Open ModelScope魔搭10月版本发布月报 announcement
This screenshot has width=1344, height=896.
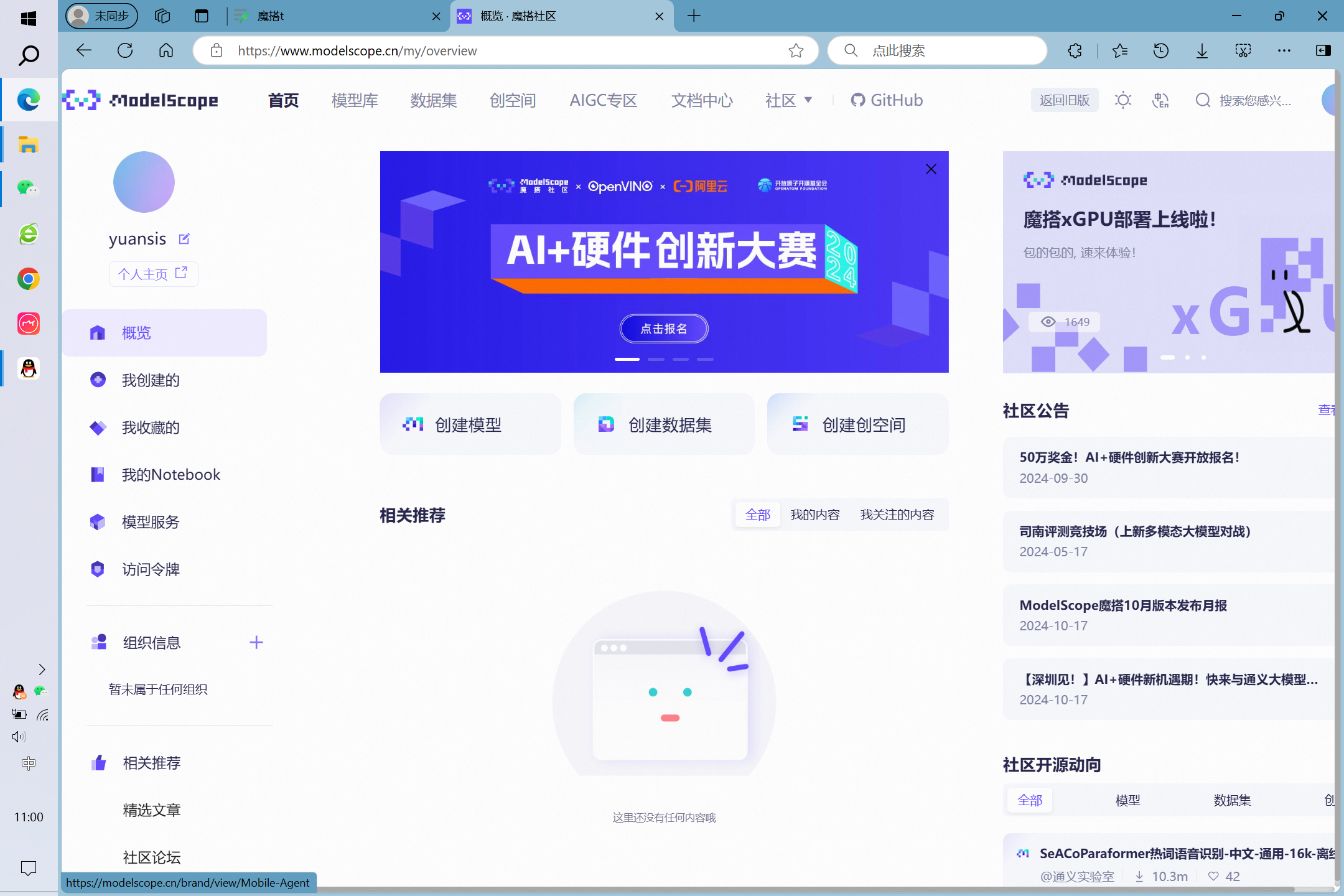(x=1169, y=615)
